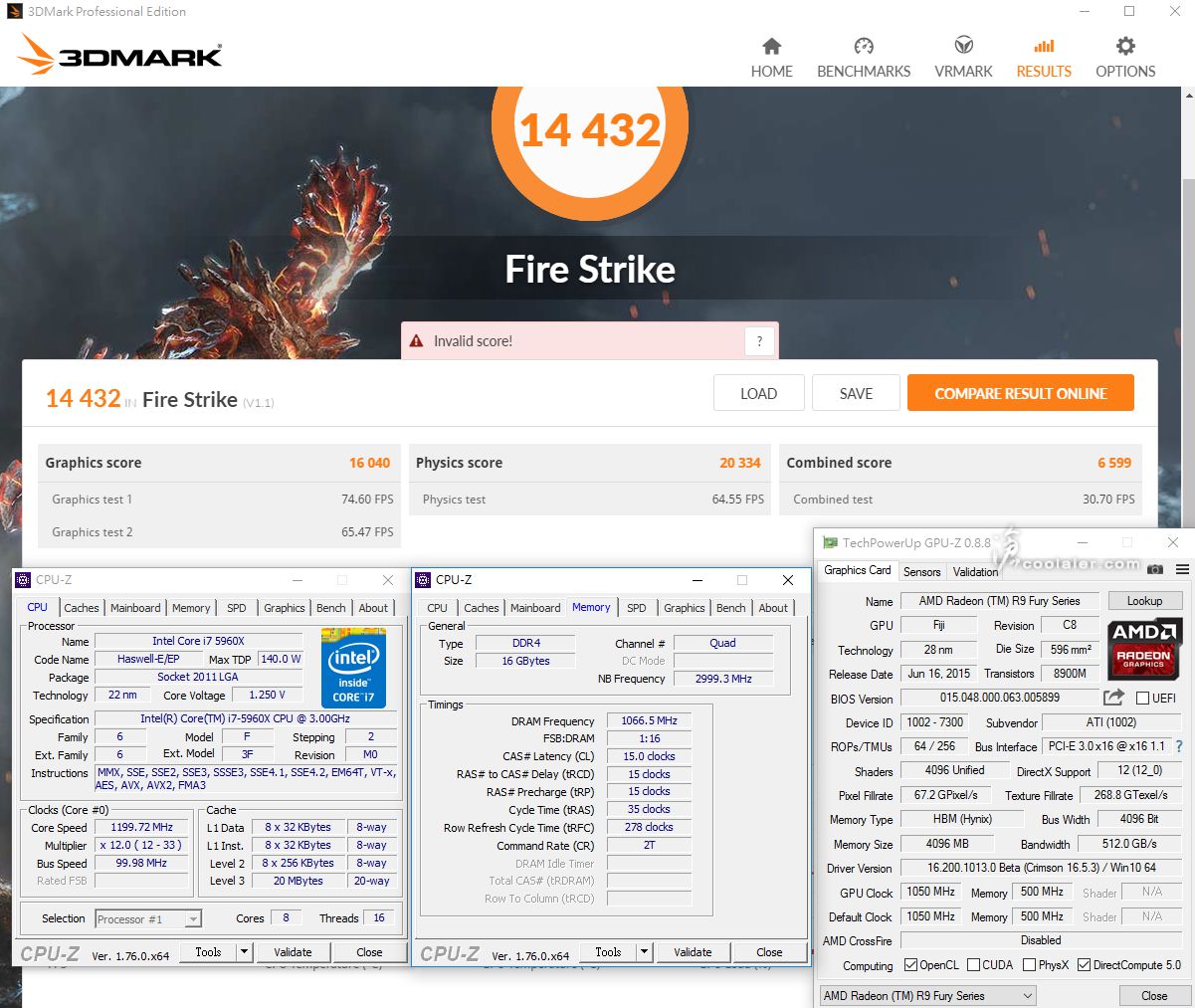Viewport: 1195px width, 1008px height.
Task: Click the Core Speed value 1199.72 MHz
Action: pos(141,827)
